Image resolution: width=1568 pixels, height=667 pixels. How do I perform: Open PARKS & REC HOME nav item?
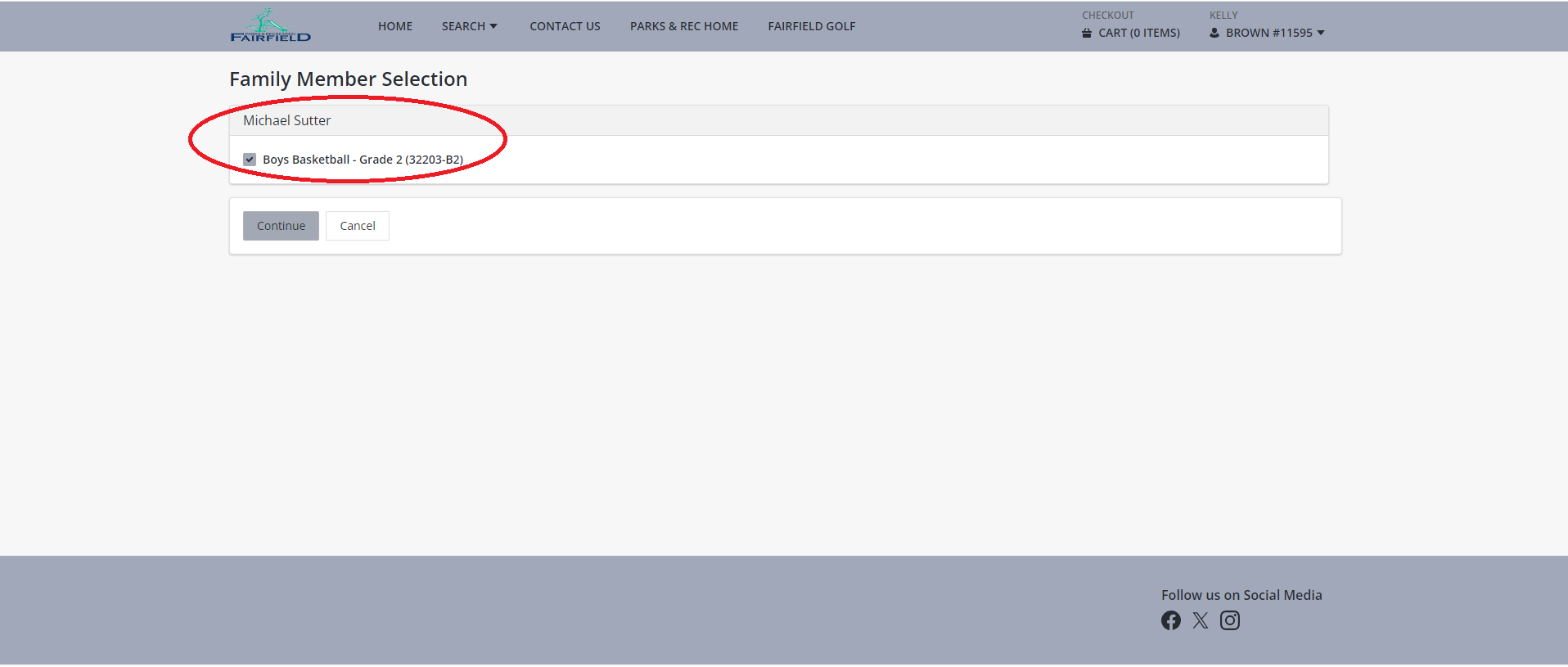[684, 26]
